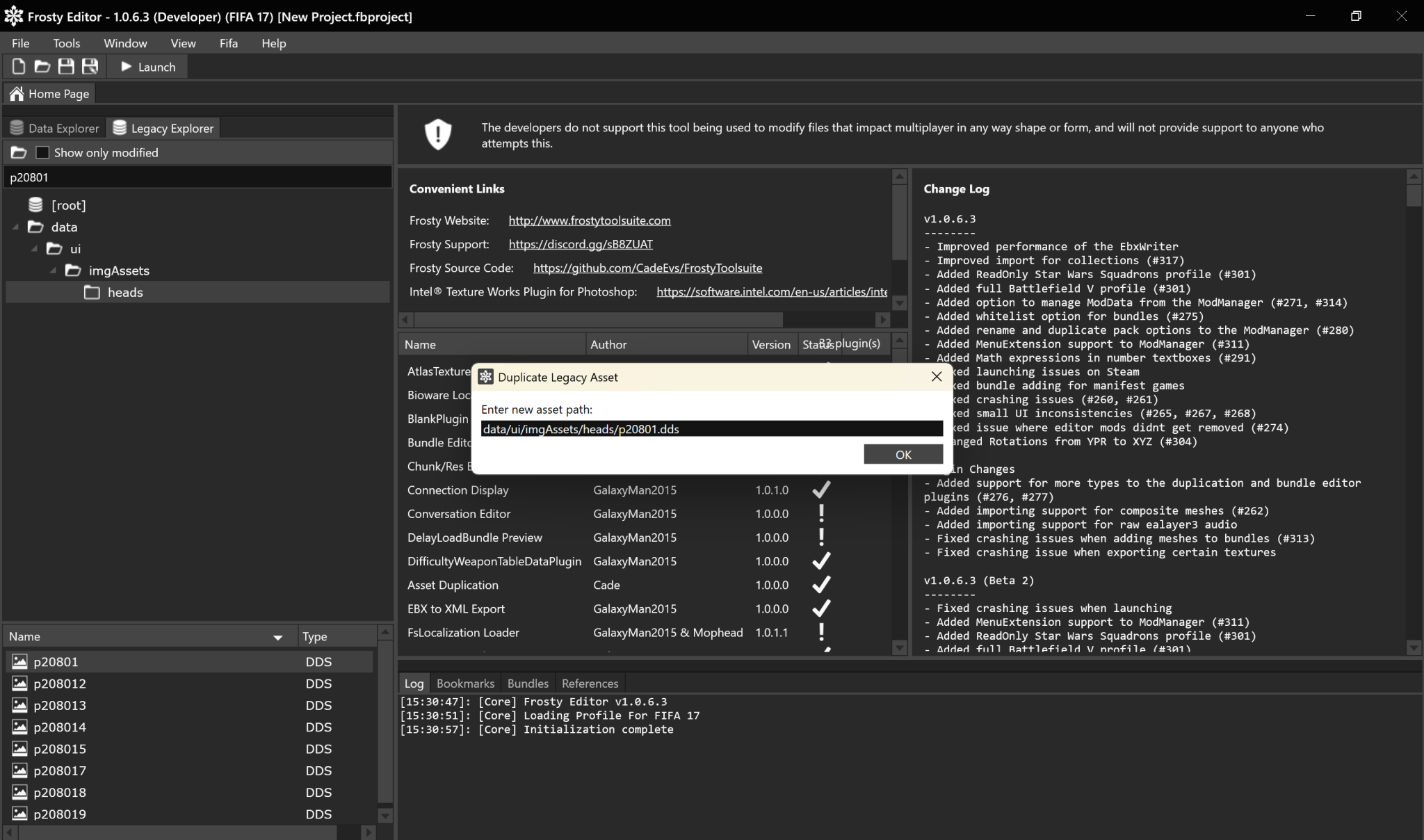This screenshot has height=840, width=1424.
Task: Click the Save Project disk icon
Action: [x=66, y=67]
